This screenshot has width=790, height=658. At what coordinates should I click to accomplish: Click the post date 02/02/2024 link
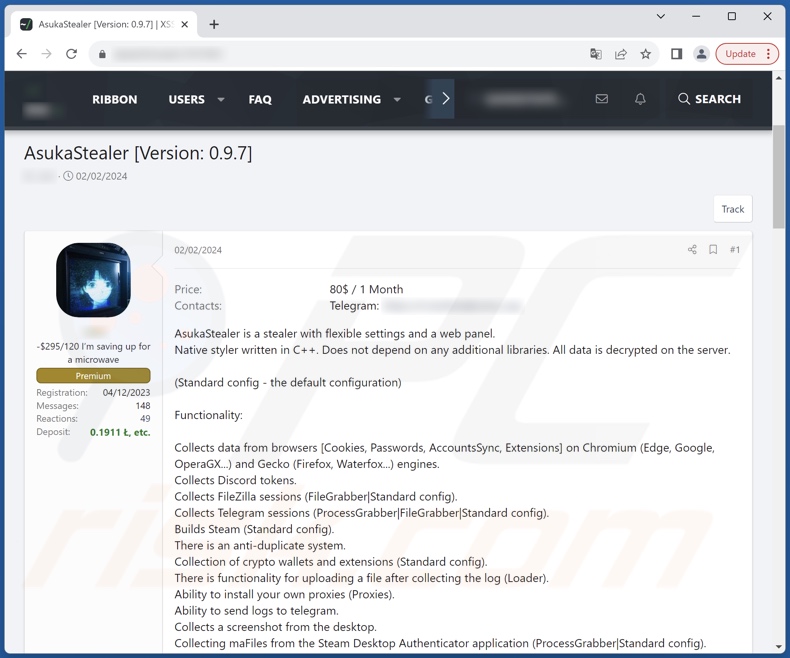click(x=198, y=250)
